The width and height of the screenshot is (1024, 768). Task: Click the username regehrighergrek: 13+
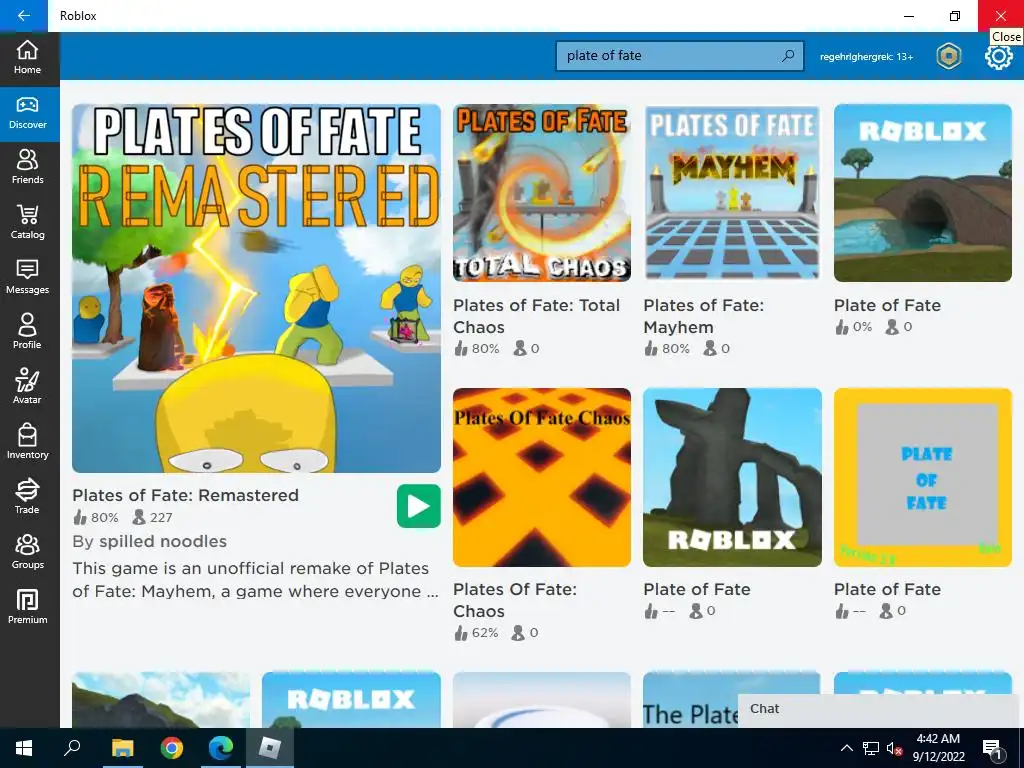point(866,57)
